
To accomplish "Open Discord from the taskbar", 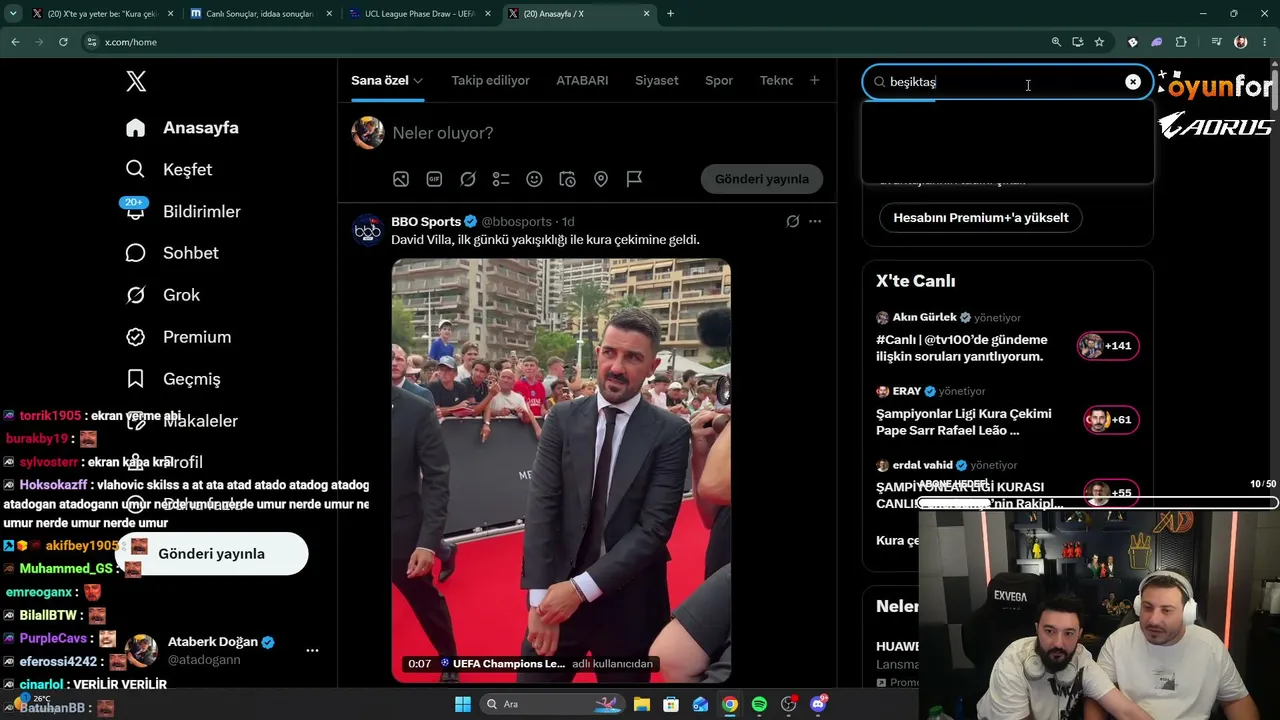I will pos(819,704).
